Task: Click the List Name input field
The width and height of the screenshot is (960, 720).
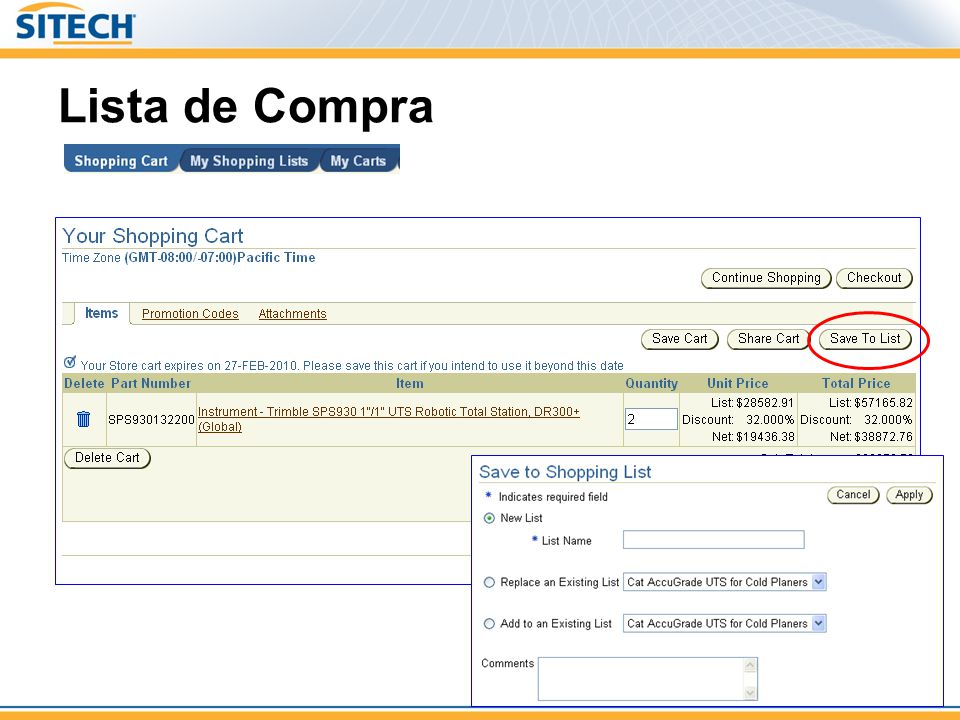Action: 713,539
